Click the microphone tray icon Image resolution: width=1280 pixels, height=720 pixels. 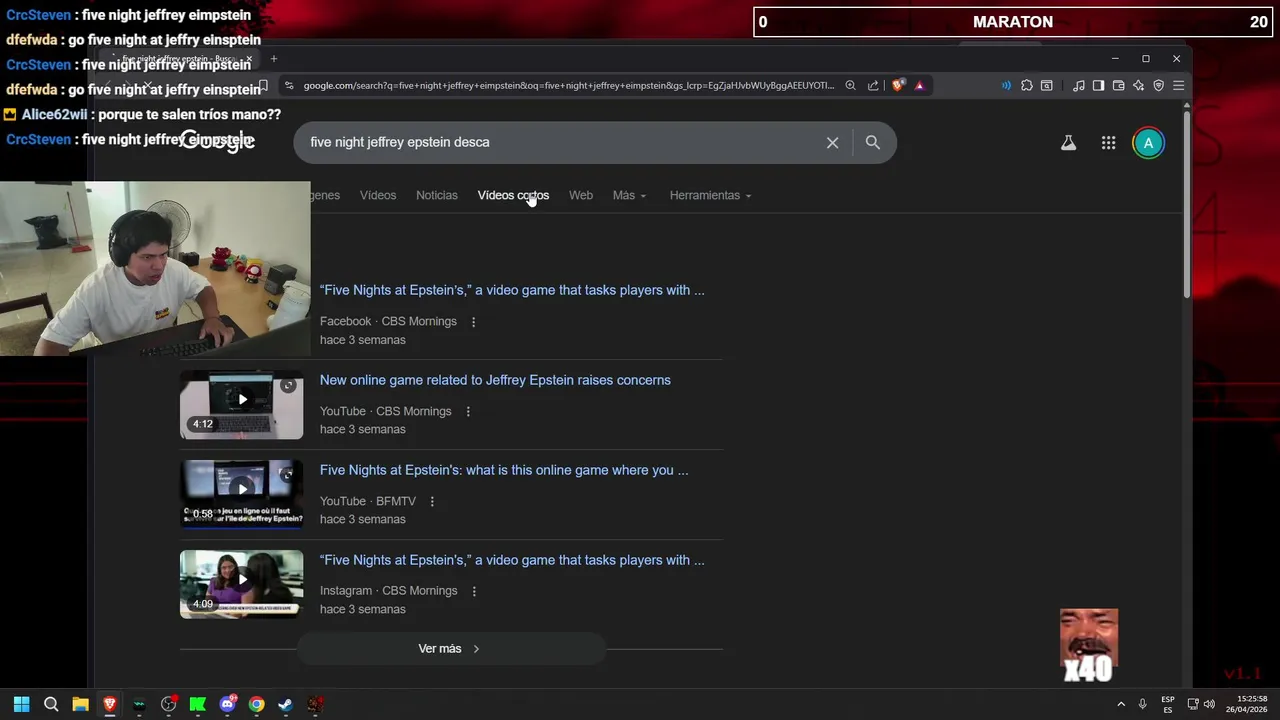(1142, 704)
